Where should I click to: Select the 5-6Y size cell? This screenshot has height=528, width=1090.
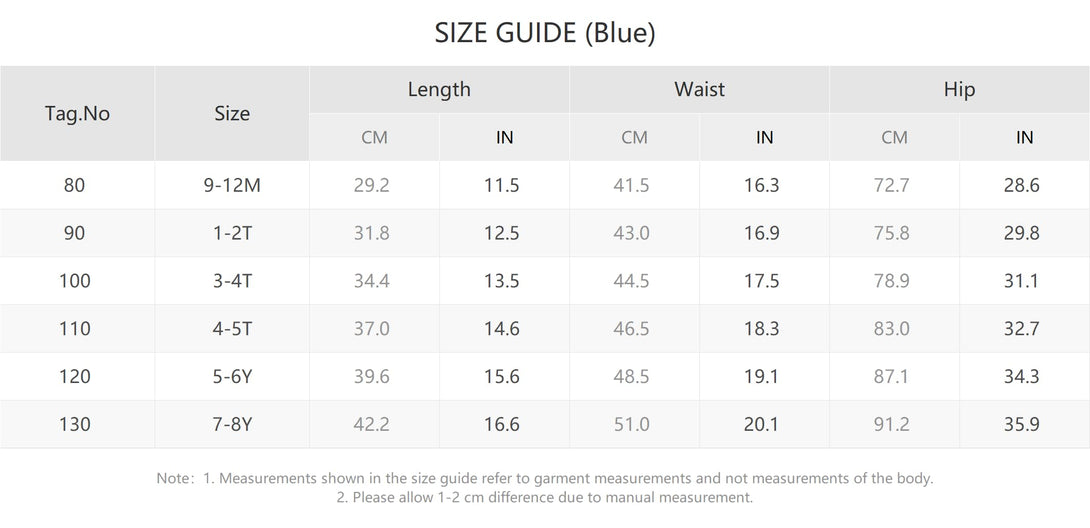[x=231, y=376]
